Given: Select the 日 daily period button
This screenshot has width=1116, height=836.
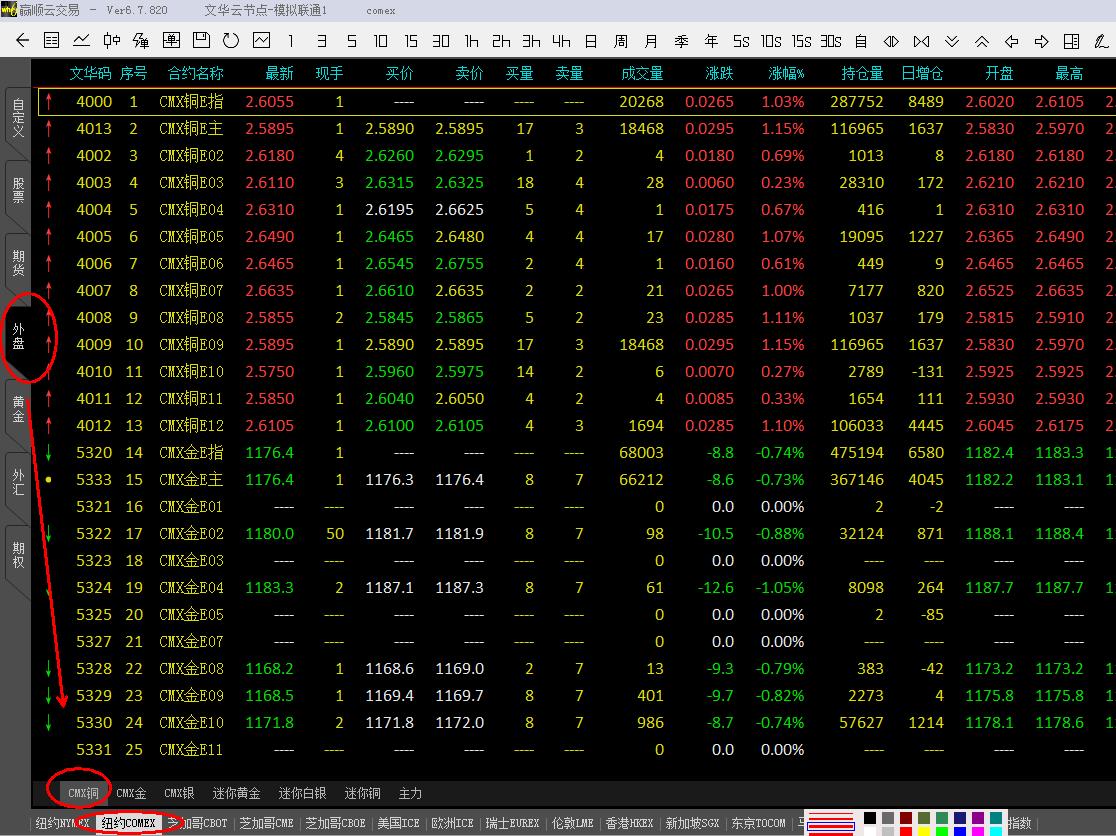Looking at the screenshot, I should [591, 41].
